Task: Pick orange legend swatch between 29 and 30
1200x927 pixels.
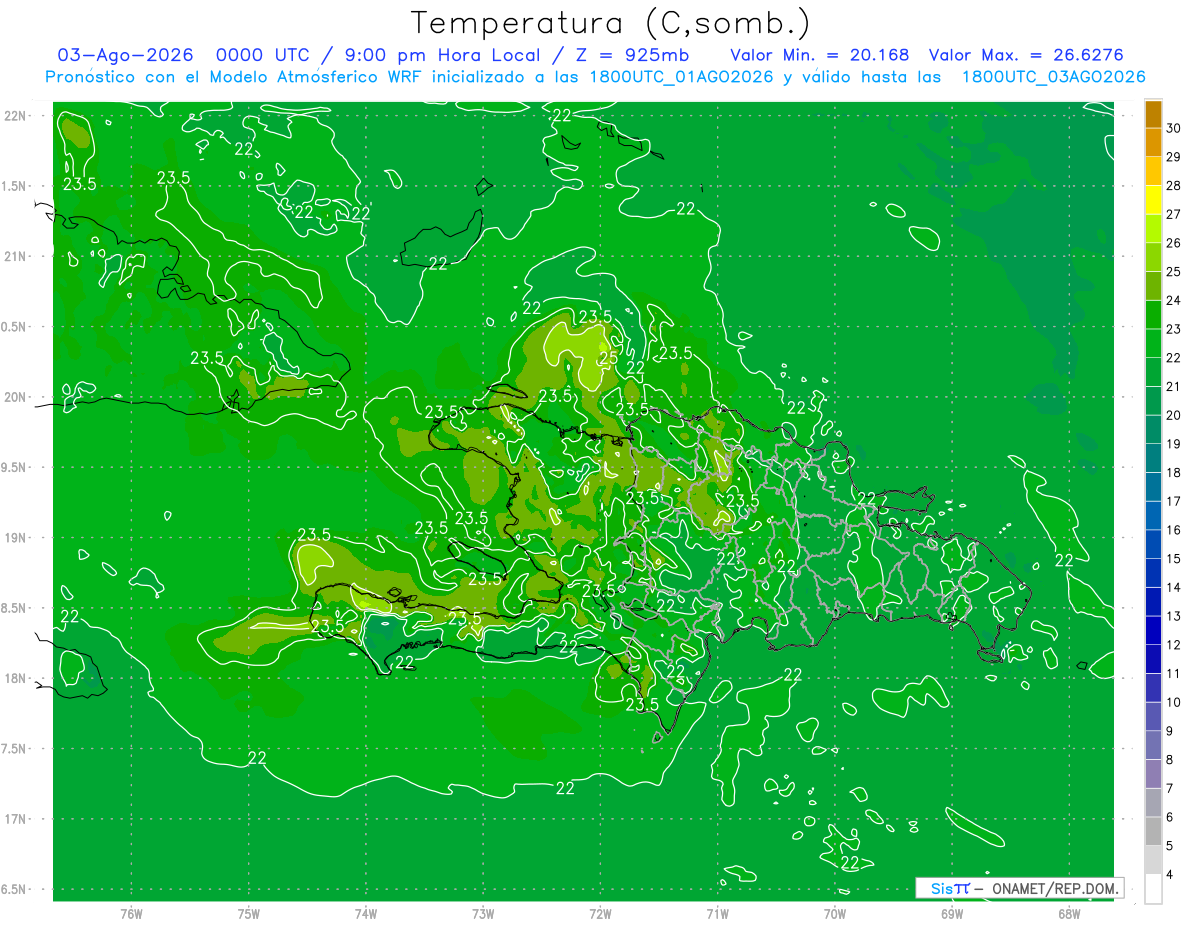Action: coord(1153,143)
